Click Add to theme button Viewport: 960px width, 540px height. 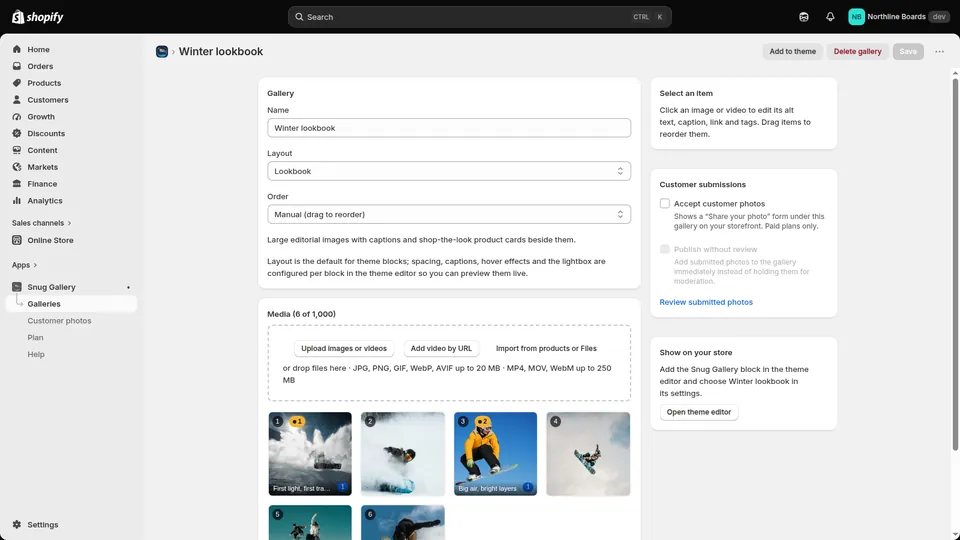792,51
